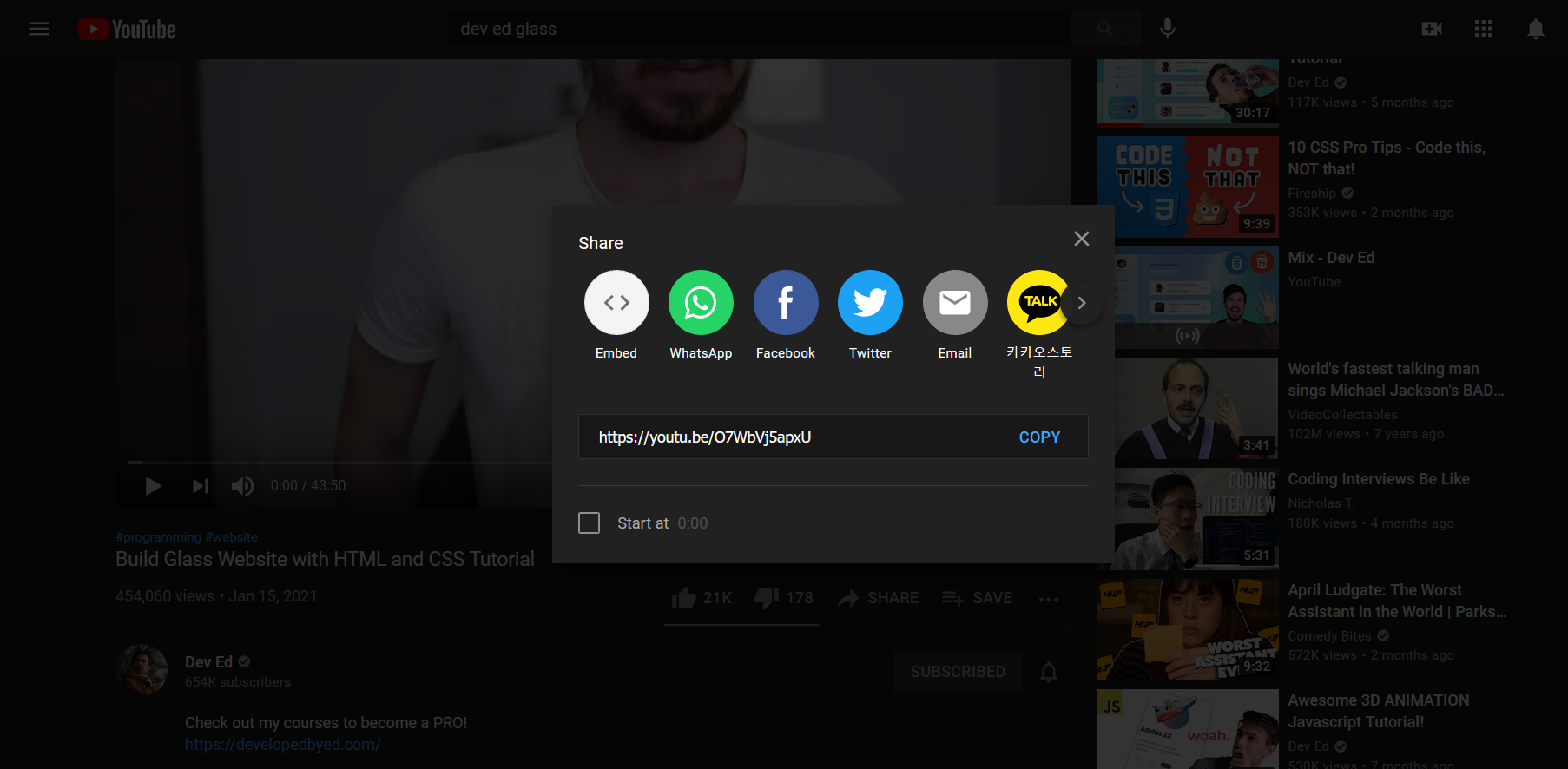Open 'April Ludgate: The Worst Assistant' title
The height and width of the screenshot is (769, 1568).
click(1397, 601)
